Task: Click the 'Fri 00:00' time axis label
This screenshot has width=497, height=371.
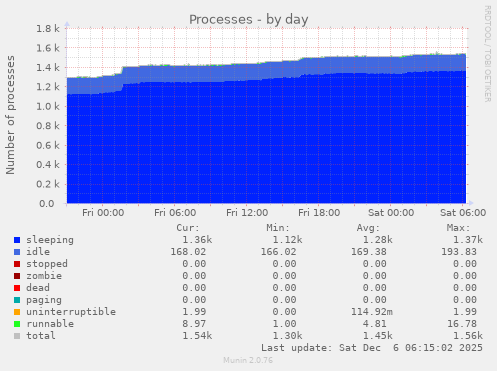Action: pos(103,213)
